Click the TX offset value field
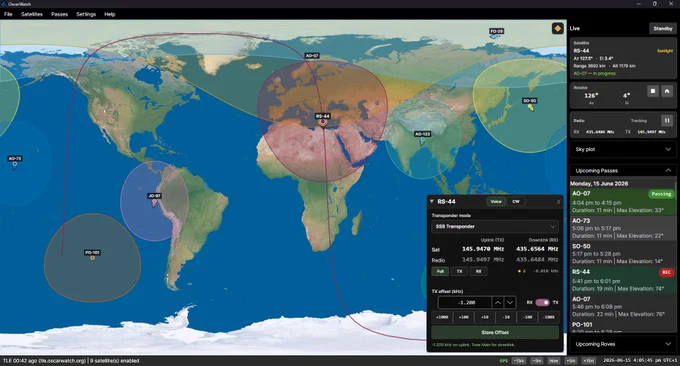Viewport: 680px width, 366px height. 464,303
